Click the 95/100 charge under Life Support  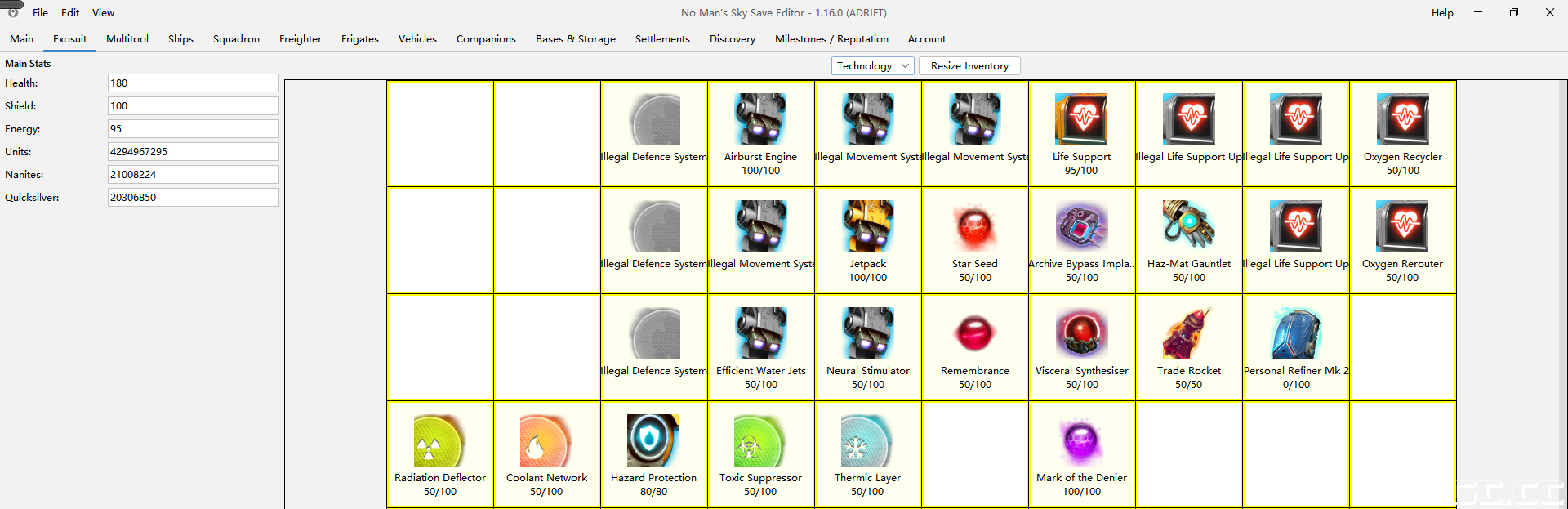click(x=1081, y=171)
